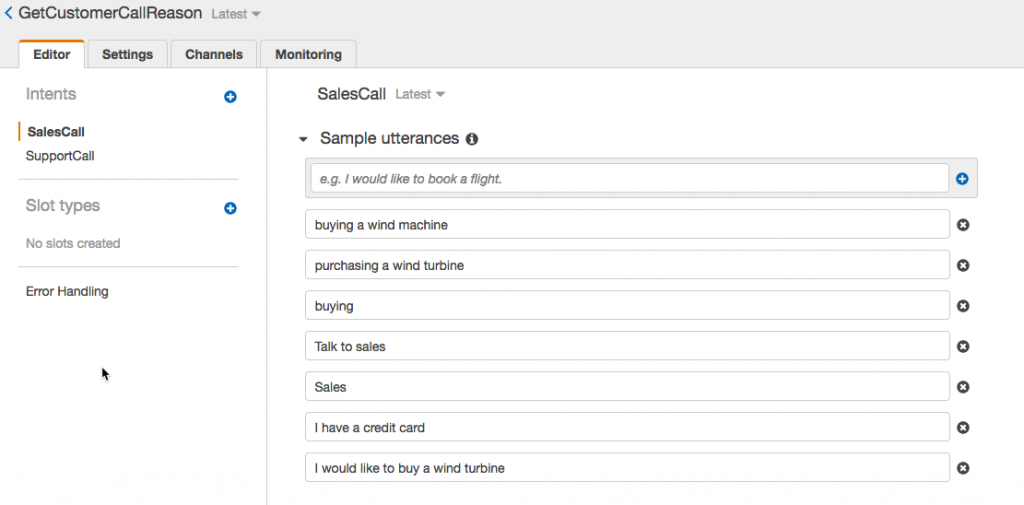Viewport: 1024px width, 505px height.
Task: Delete the 'I have a credit card' utterance
Action: point(963,428)
